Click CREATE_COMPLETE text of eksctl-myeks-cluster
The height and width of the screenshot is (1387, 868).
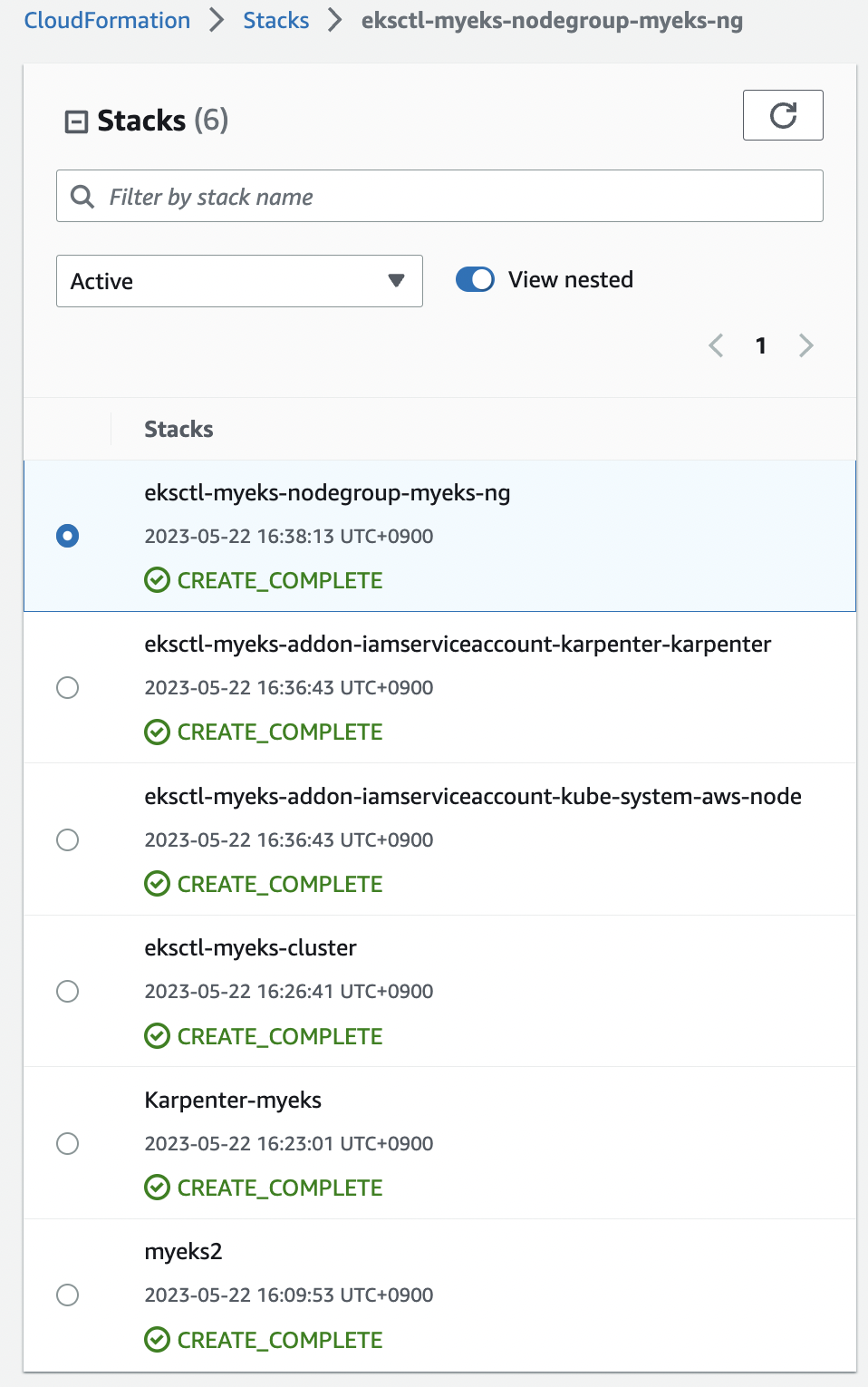pyautogui.click(x=280, y=1036)
